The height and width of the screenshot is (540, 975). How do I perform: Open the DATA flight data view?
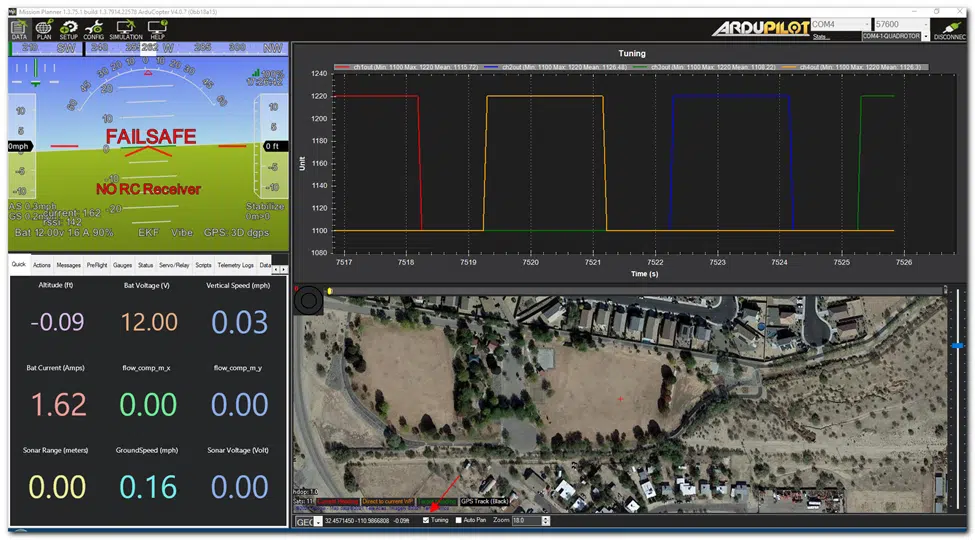click(x=19, y=29)
